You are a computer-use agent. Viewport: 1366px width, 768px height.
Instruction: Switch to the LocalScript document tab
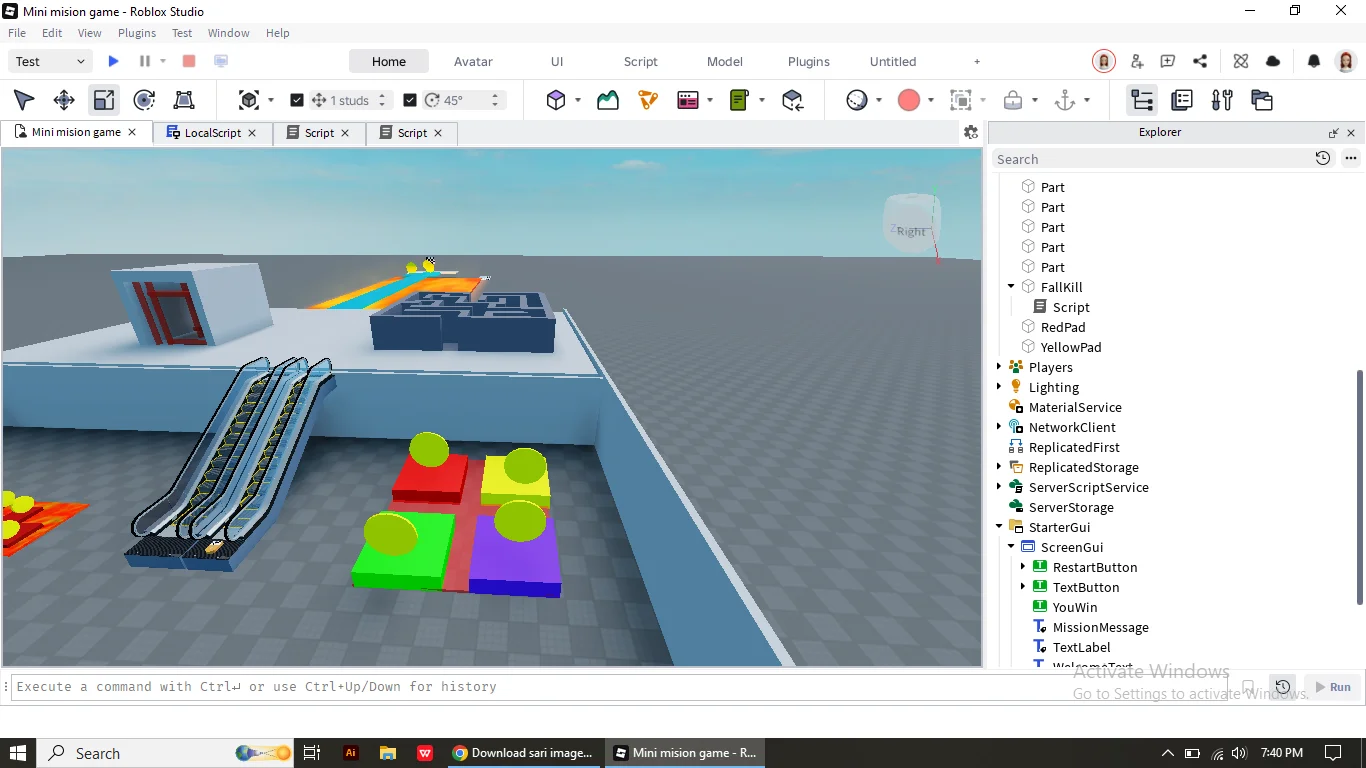click(x=213, y=133)
